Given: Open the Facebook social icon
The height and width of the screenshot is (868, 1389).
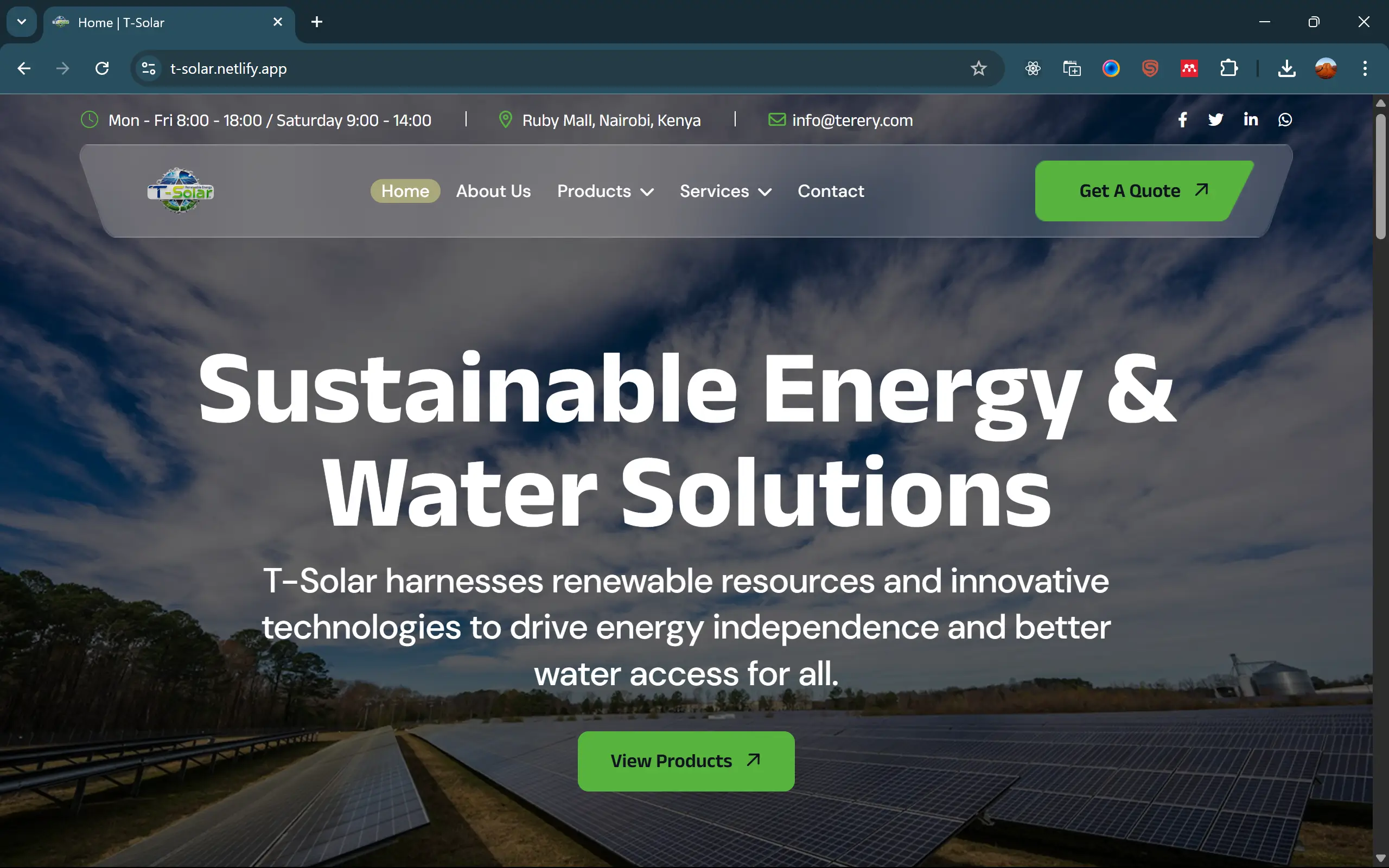Looking at the screenshot, I should pos(1182,120).
